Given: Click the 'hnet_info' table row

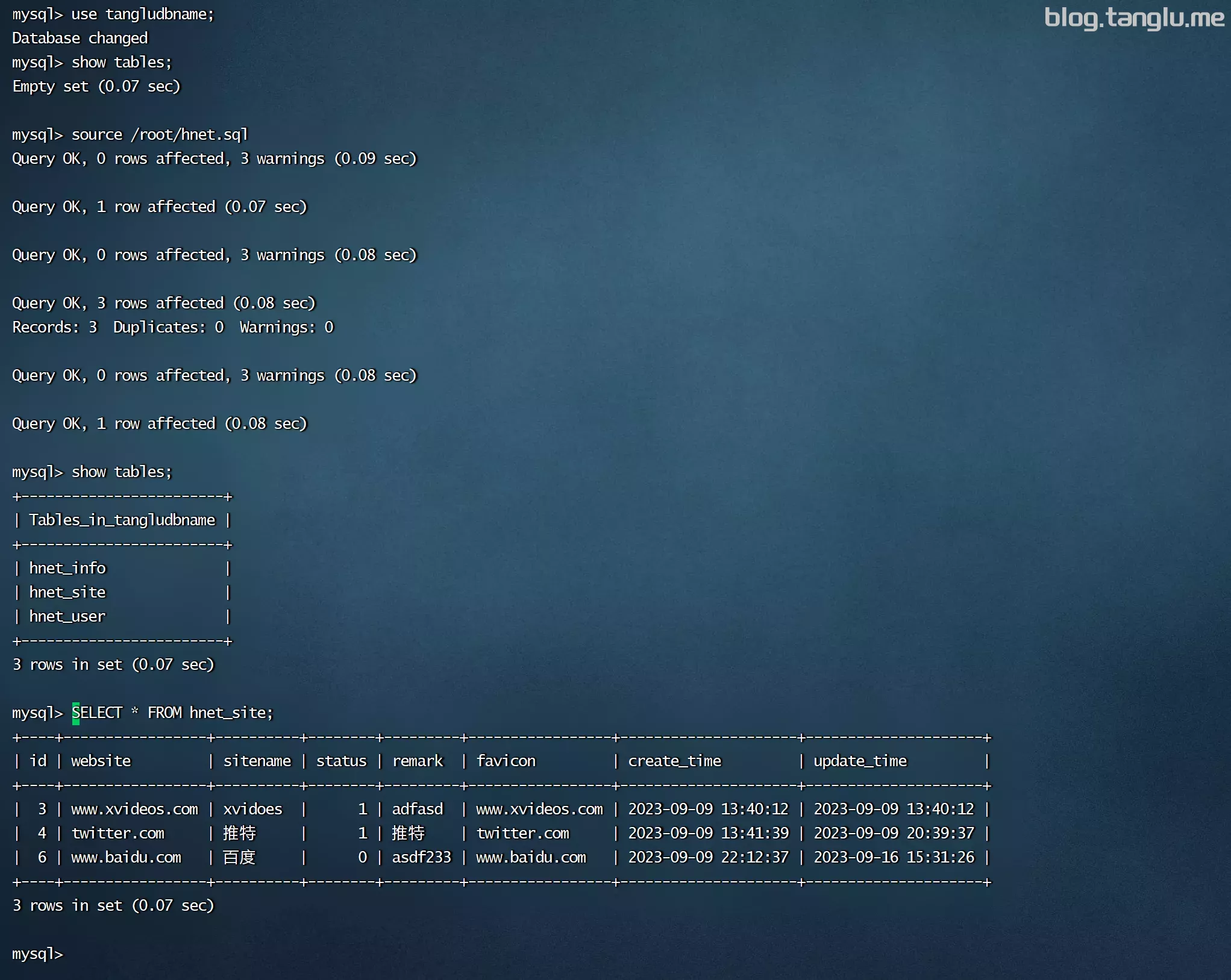Looking at the screenshot, I should pyautogui.click(x=67, y=569).
